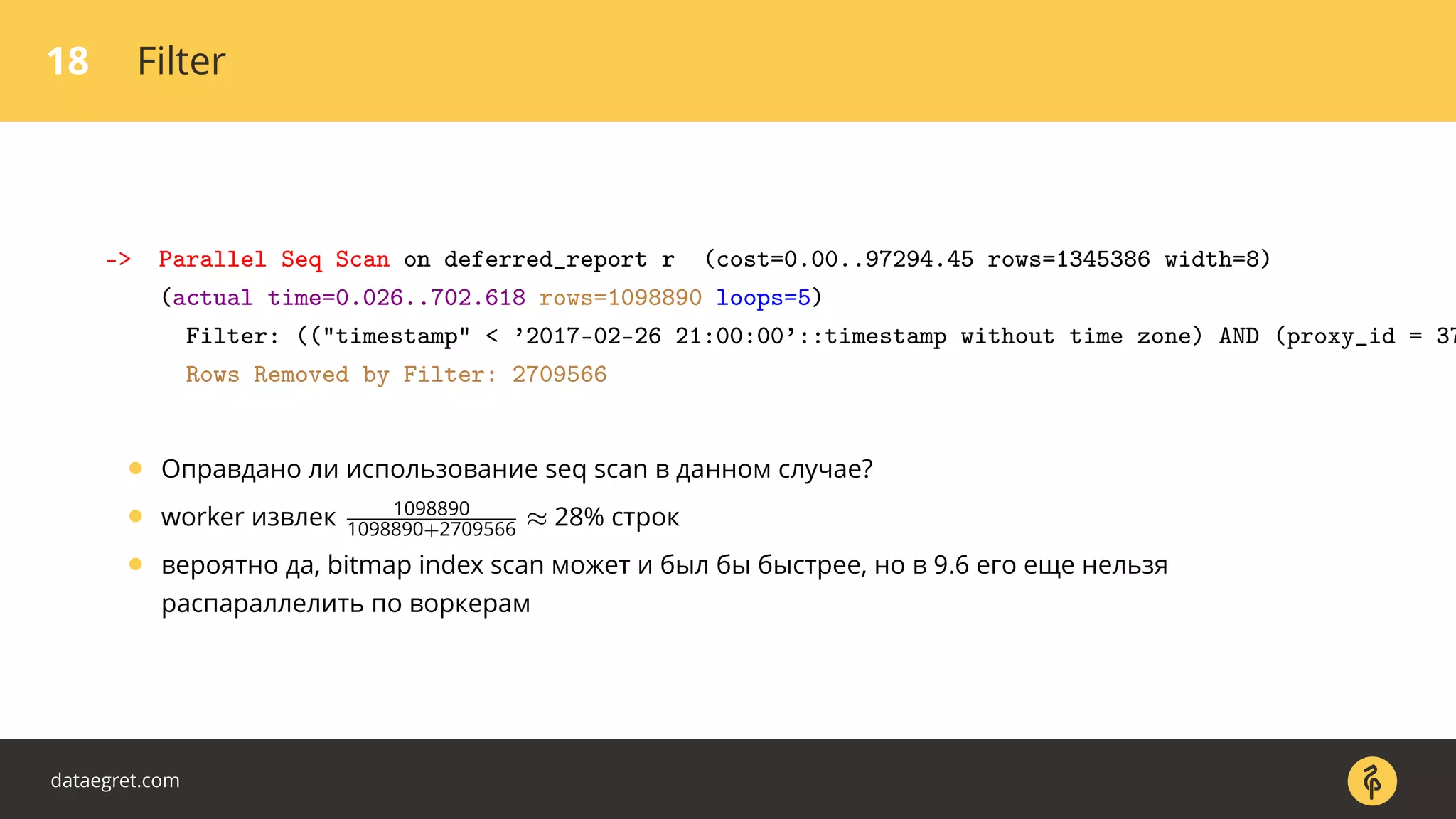The height and width of the screenshot is (819, 1456).
Task: Click the Filter slide title
Action: point(181,61)
